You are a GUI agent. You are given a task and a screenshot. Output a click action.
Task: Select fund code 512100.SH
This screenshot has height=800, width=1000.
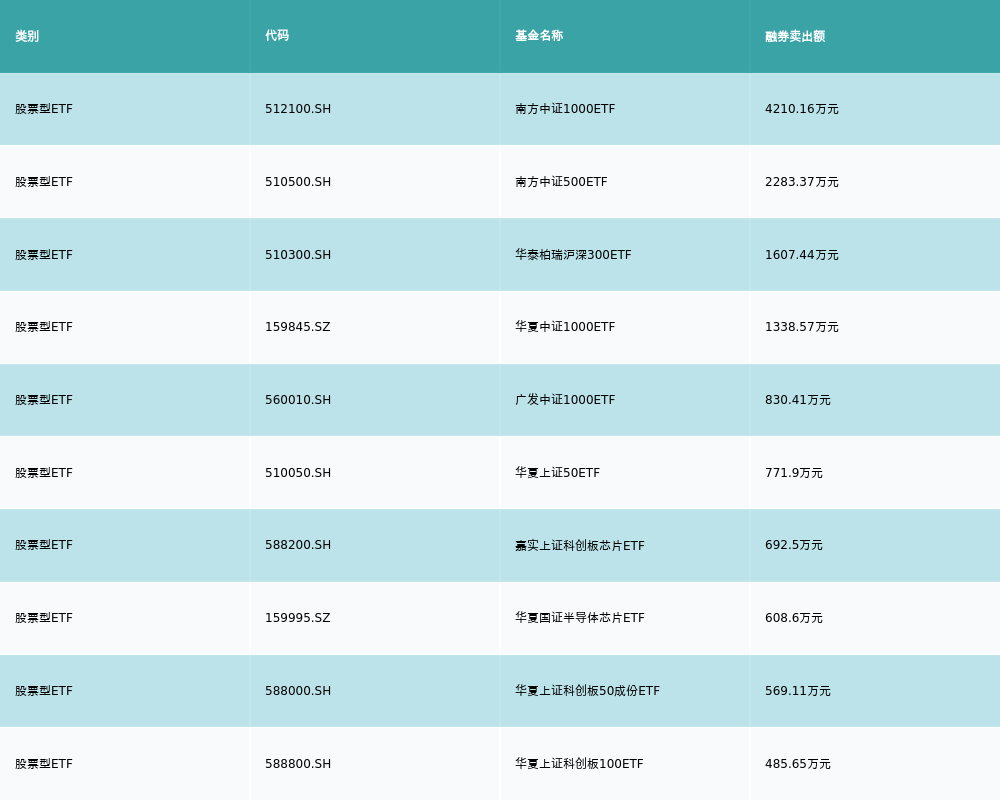tap(298, 109)
